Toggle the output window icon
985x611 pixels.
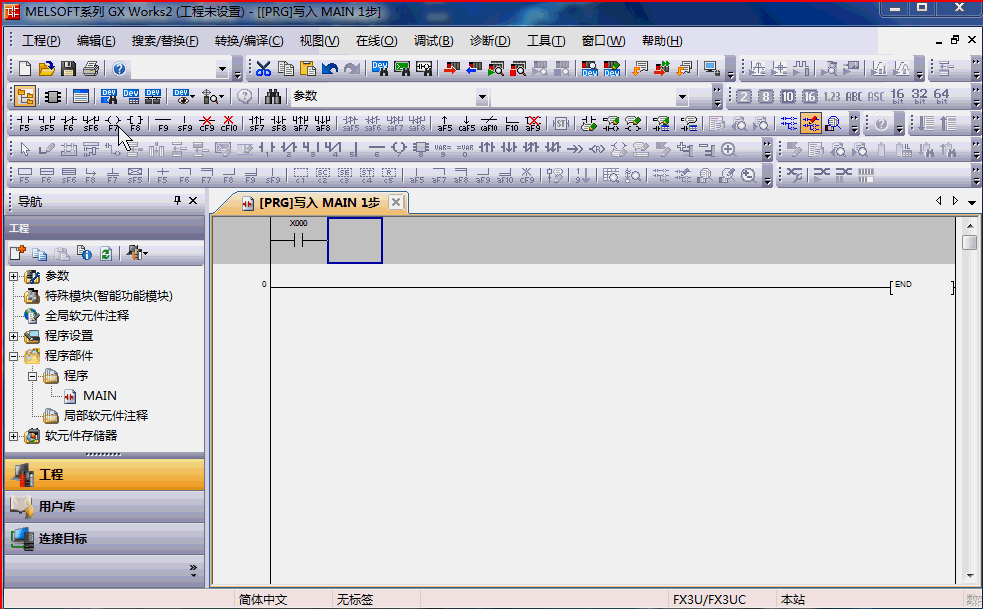coord(80,96)
